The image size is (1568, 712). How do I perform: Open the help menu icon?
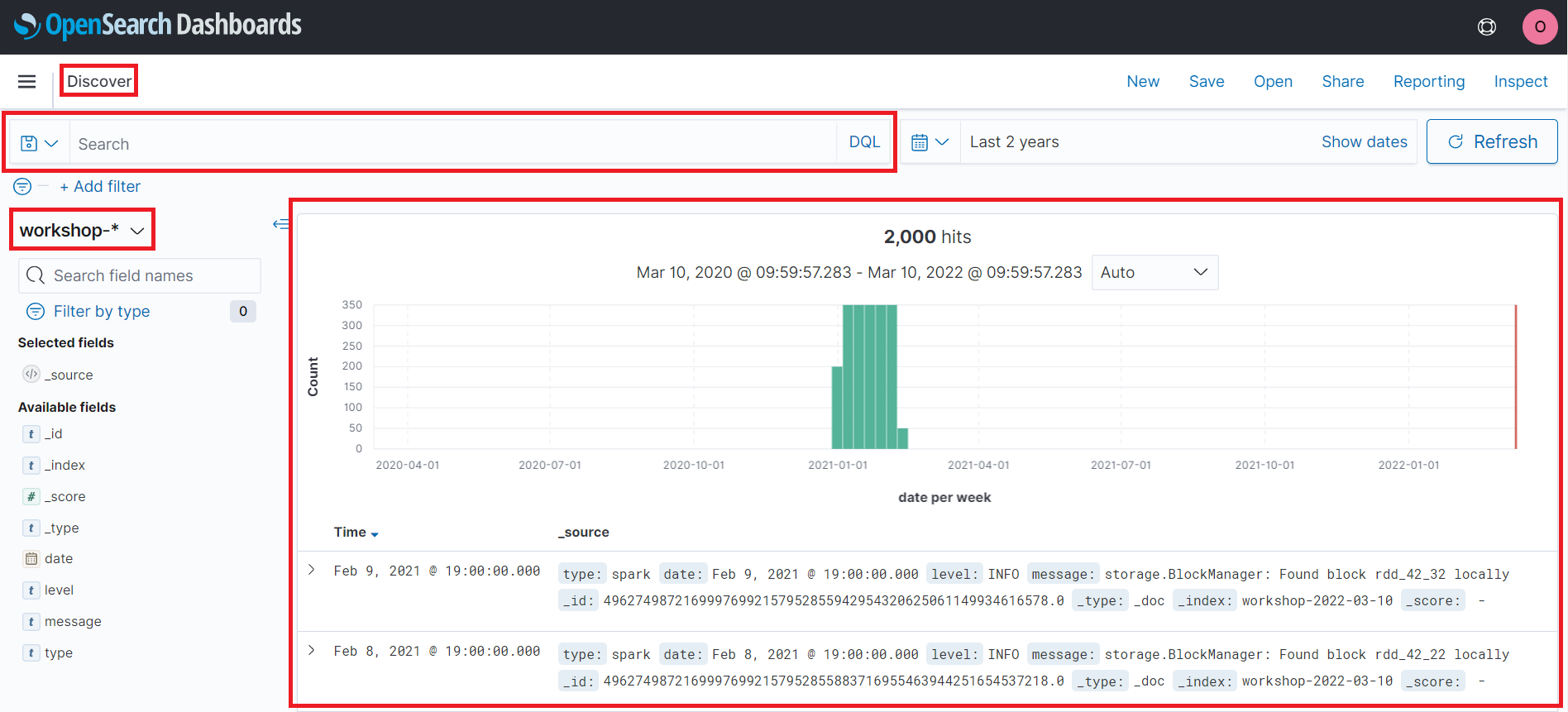pyautogui.click(x=1487, y=26)
